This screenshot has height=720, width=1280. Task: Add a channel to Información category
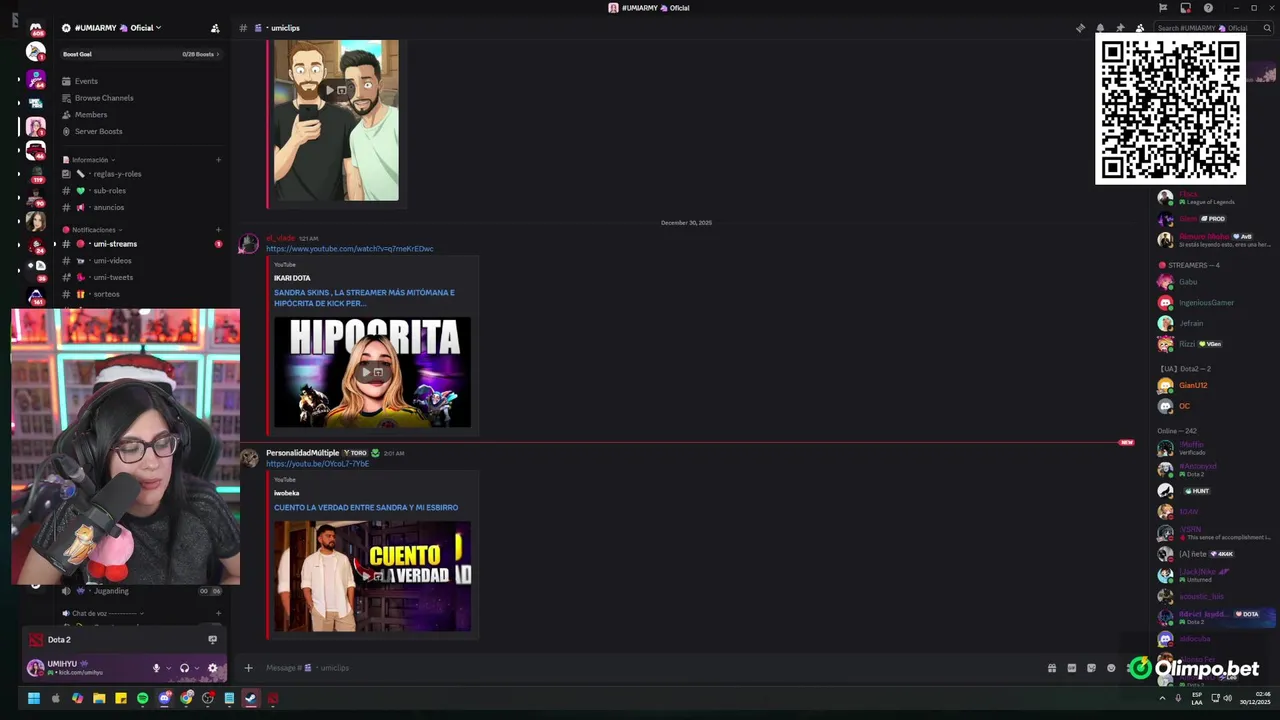point(218,160)
